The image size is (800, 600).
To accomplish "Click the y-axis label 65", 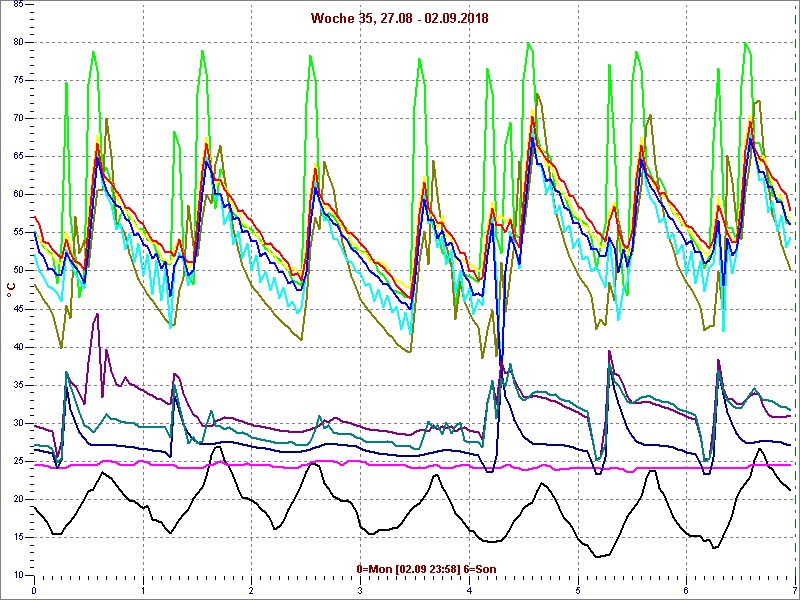I will tap(18, 157).
